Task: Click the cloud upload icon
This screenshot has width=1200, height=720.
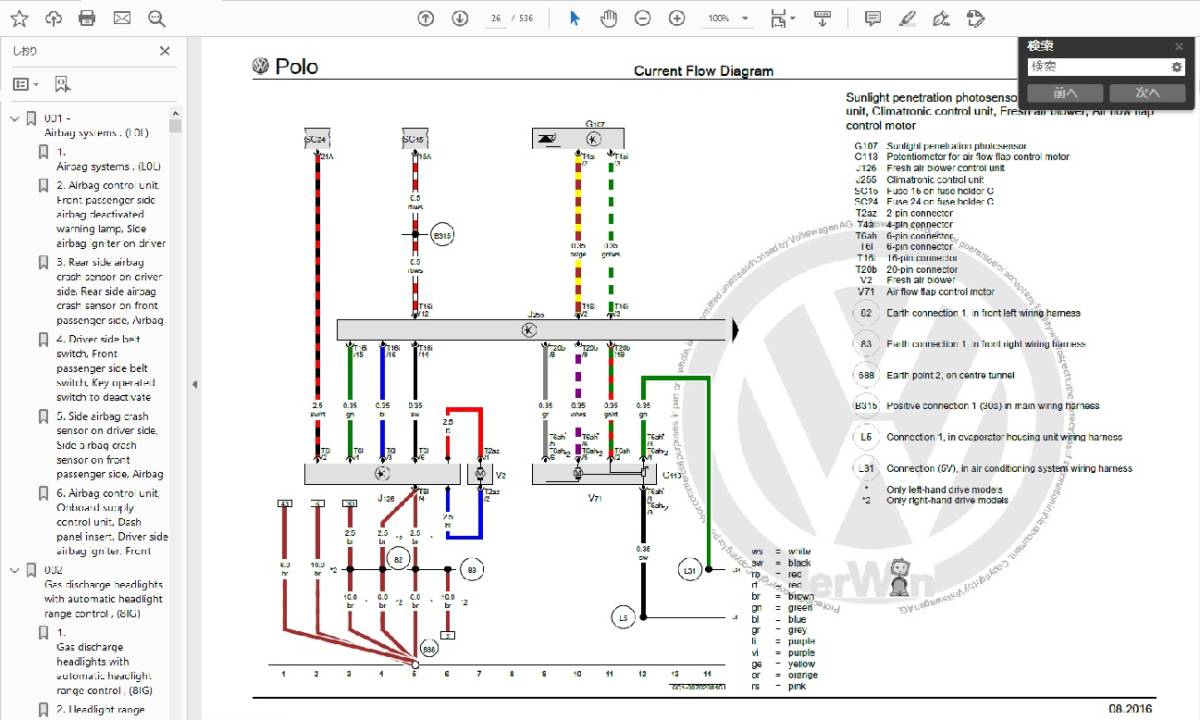Action: click(53, 18)
